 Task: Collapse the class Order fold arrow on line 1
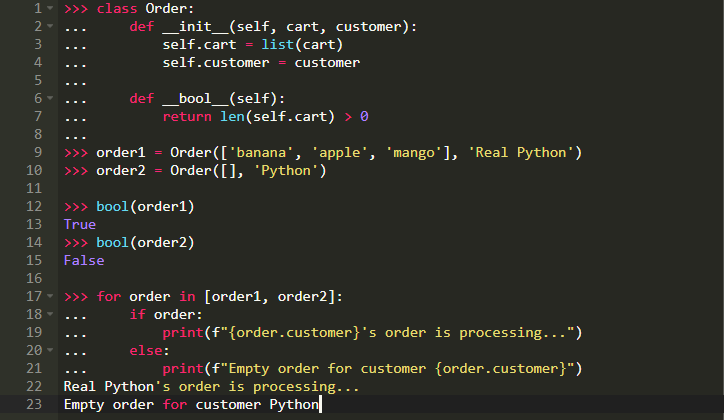click(x=50, y=8)
